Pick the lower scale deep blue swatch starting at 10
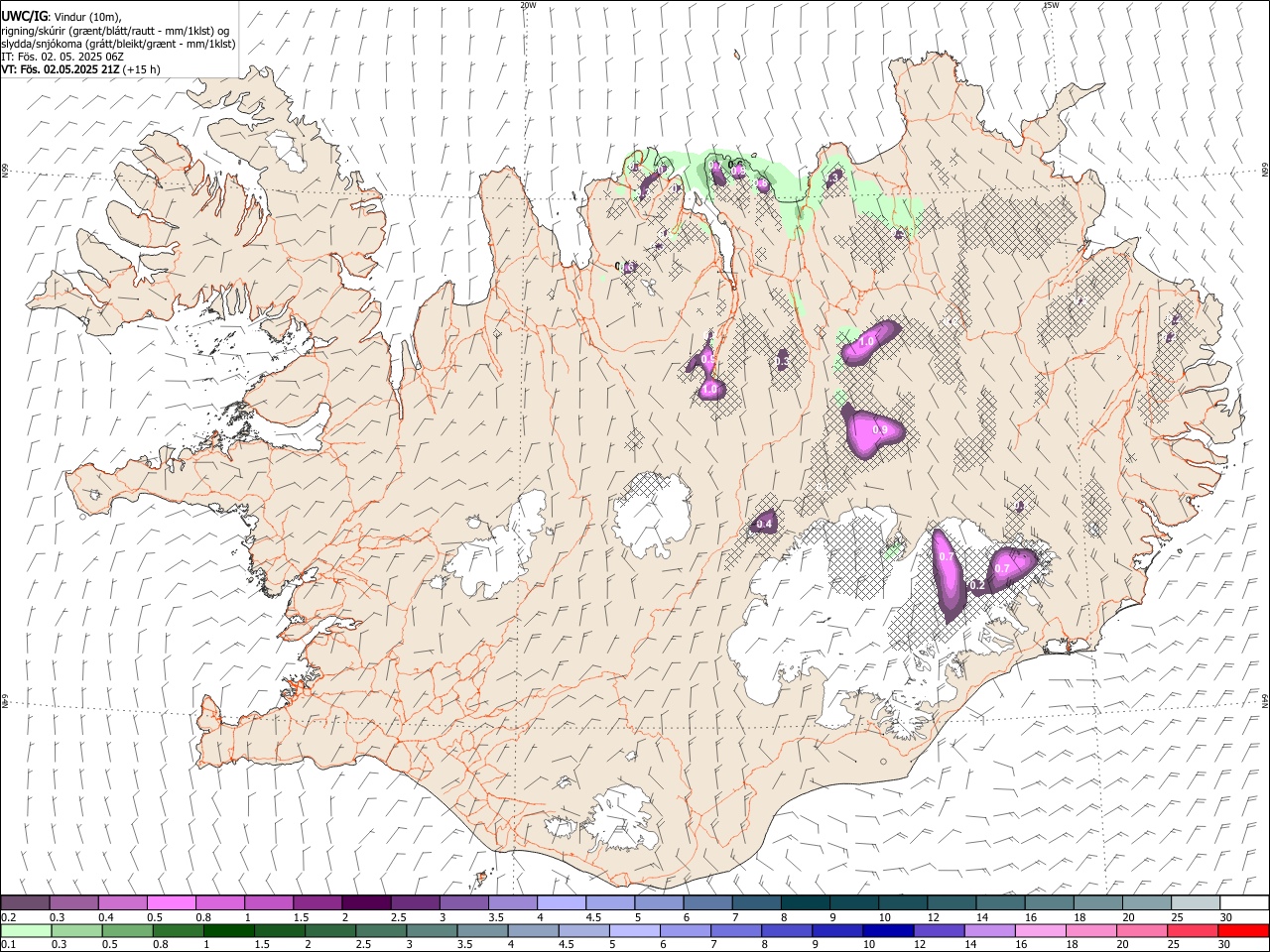 [888, 930]
